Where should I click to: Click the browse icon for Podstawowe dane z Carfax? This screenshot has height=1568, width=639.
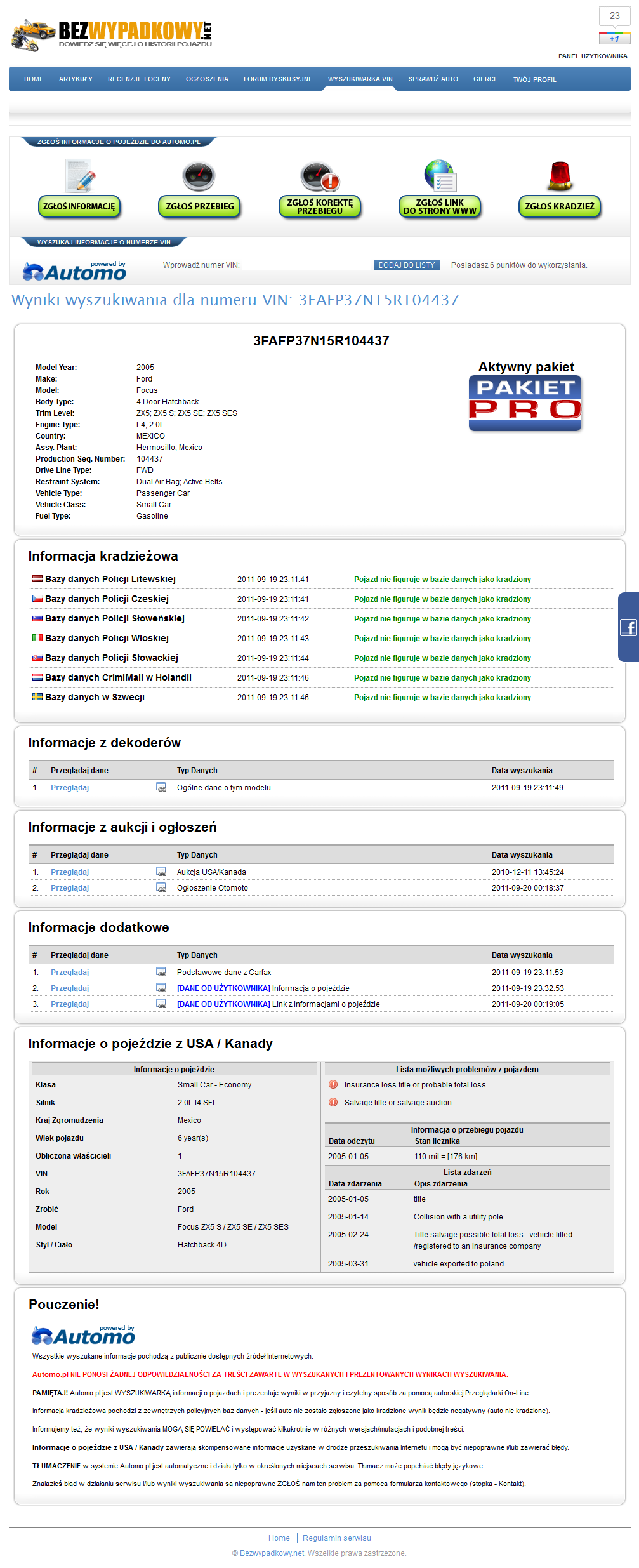(161, 972)
